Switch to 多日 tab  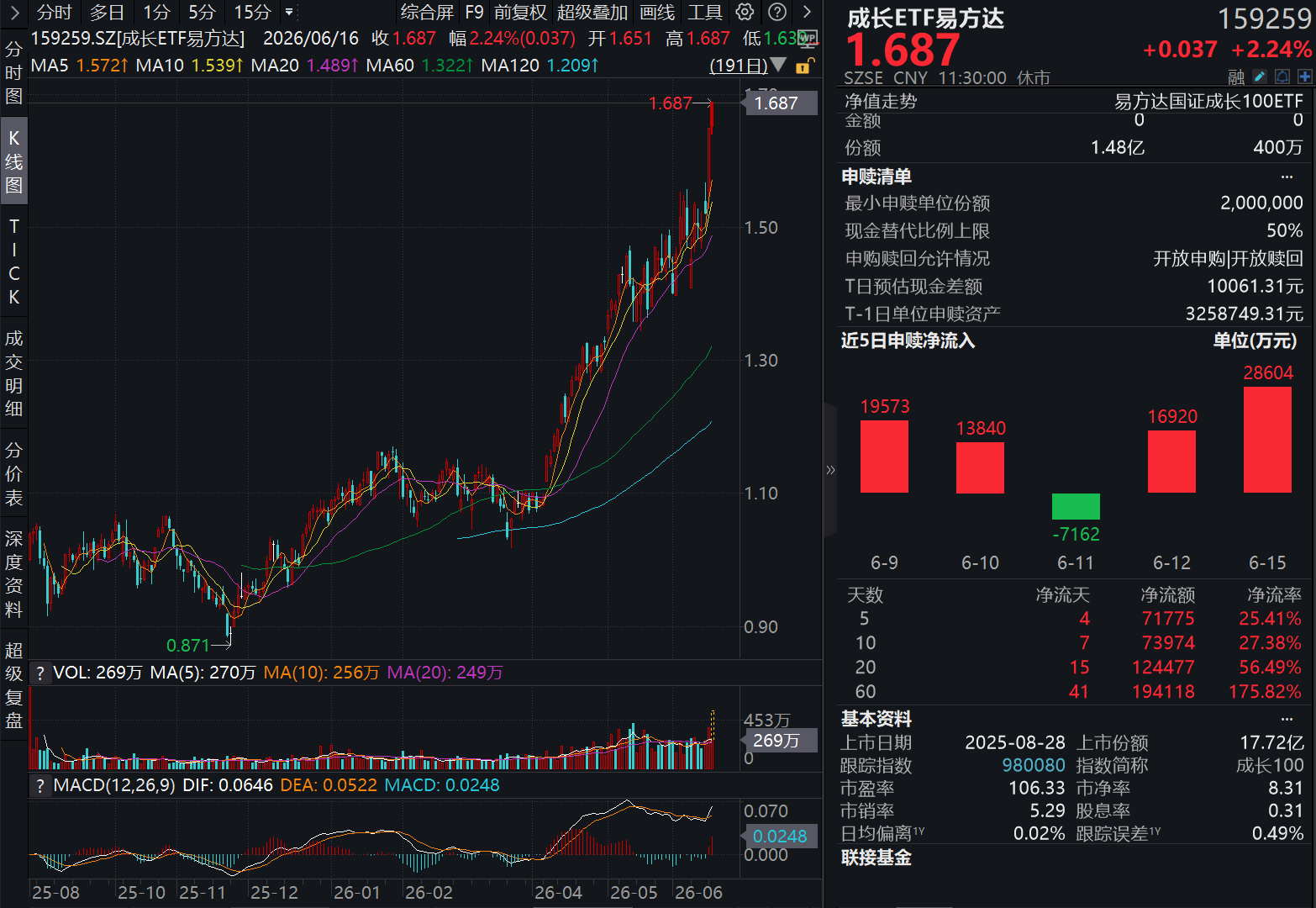[107, 12]
